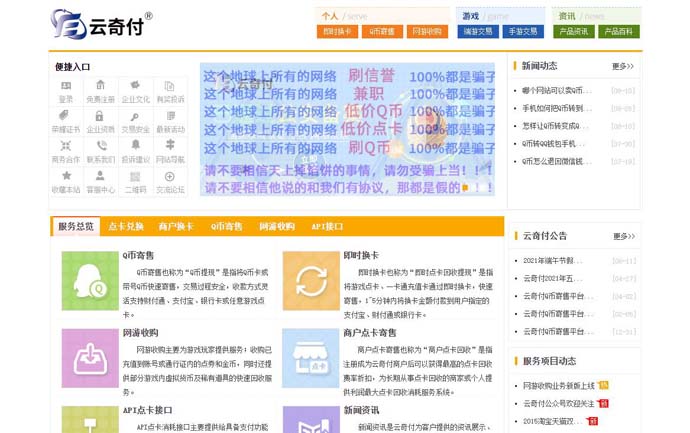690x433 pixels.
Task: Click the pink 网游收购 service image
Action: coord(90,357)
